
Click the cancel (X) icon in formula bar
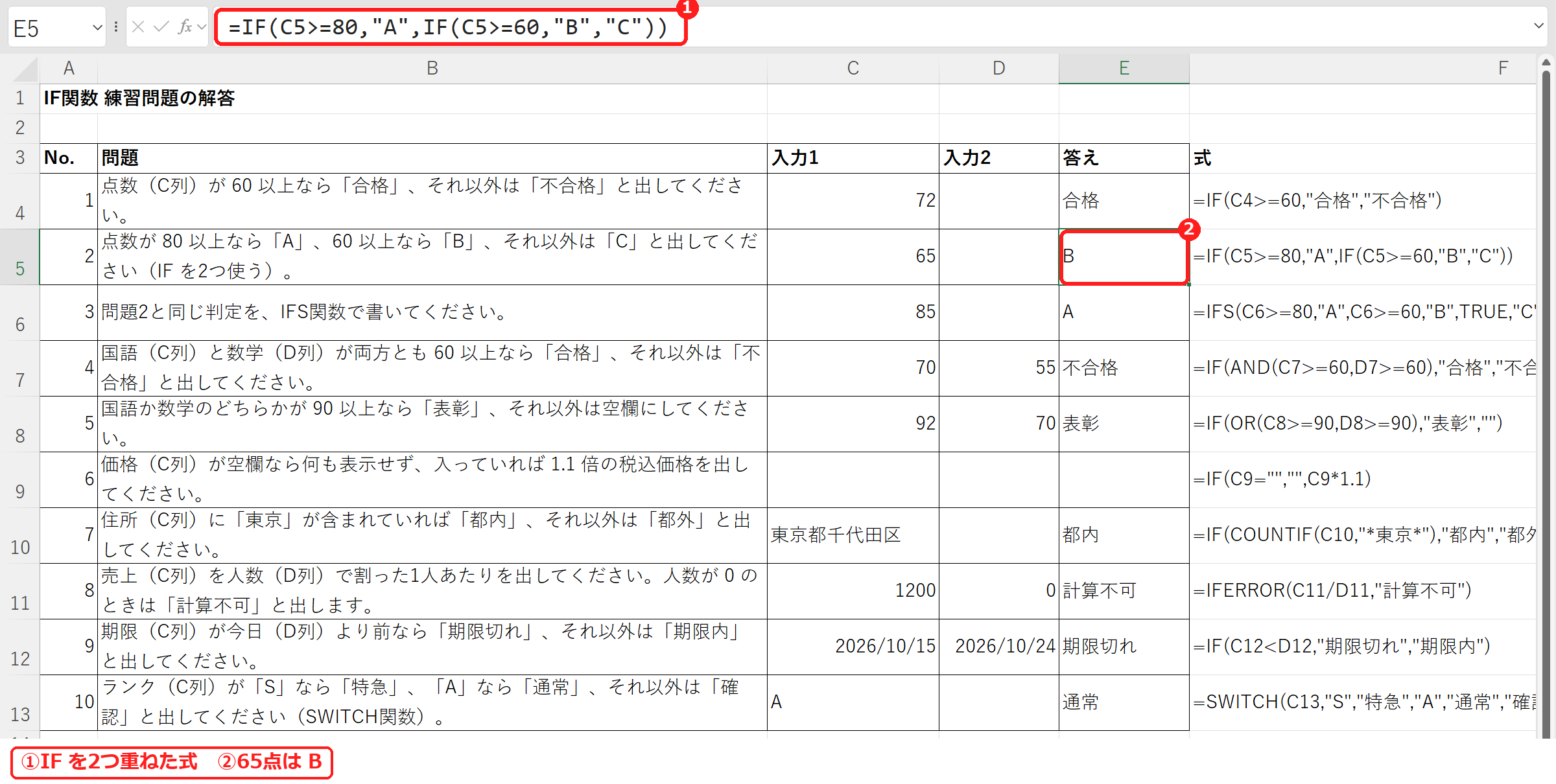137,27
